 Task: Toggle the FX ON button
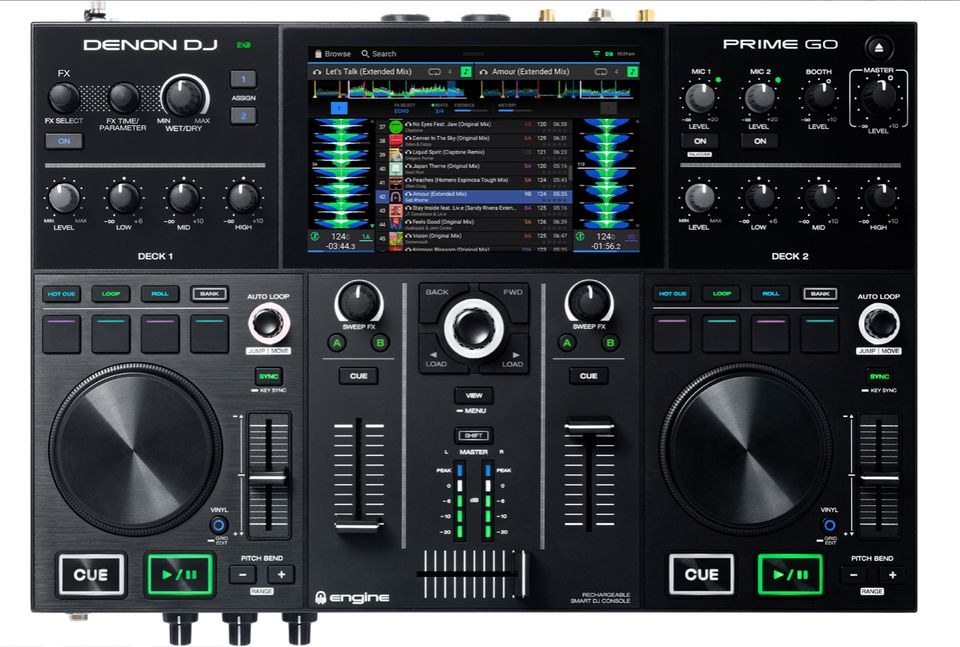pyautogui.click(x=64, y=141)
